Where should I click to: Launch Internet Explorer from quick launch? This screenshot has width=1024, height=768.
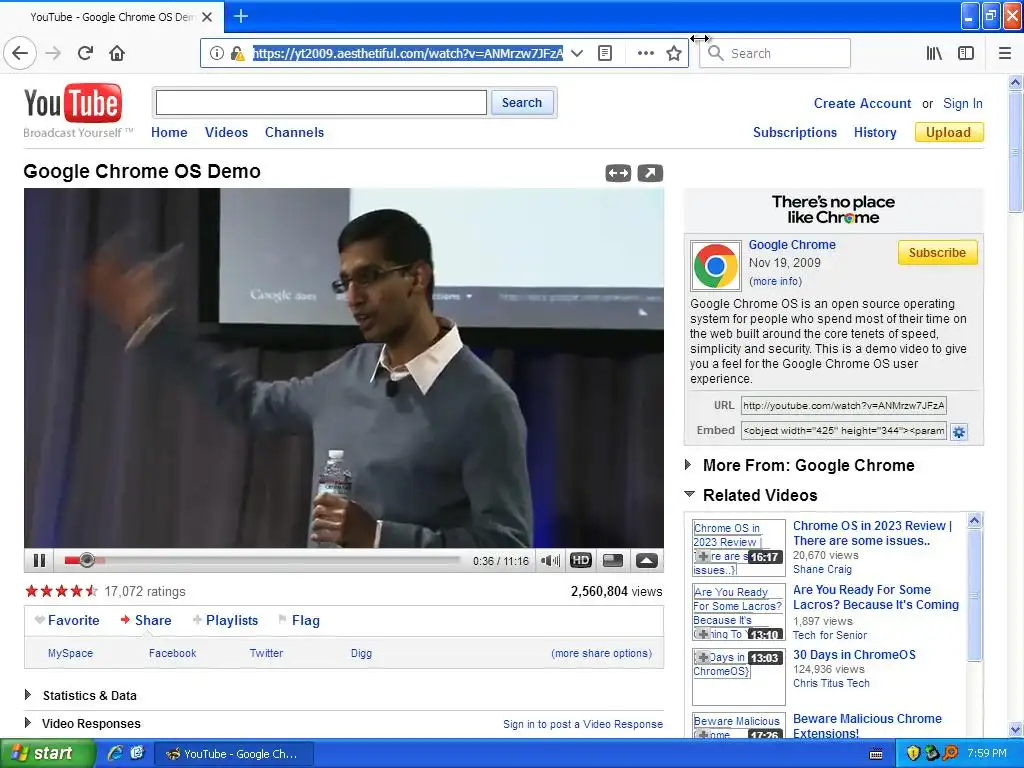[116, 753]
